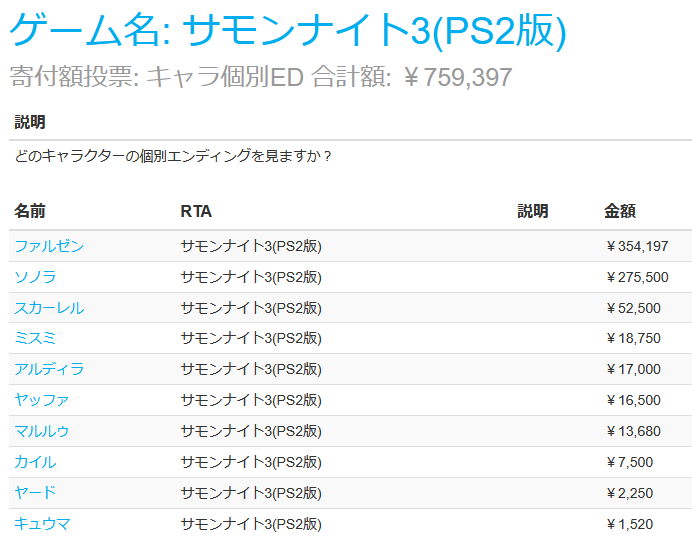Select the amount ￥52,500
The image size is (692, 556).
633,308
